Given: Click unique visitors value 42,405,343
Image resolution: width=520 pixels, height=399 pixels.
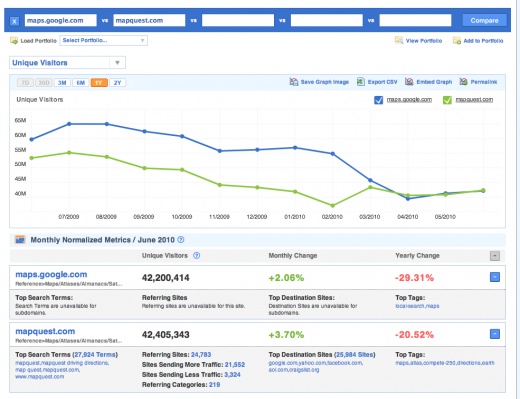Looking at the screenshot, I should (x=166, y=335).
